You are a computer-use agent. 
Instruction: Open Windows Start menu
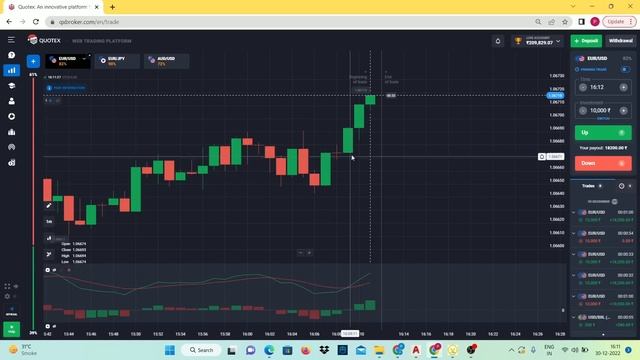point(170,350)
